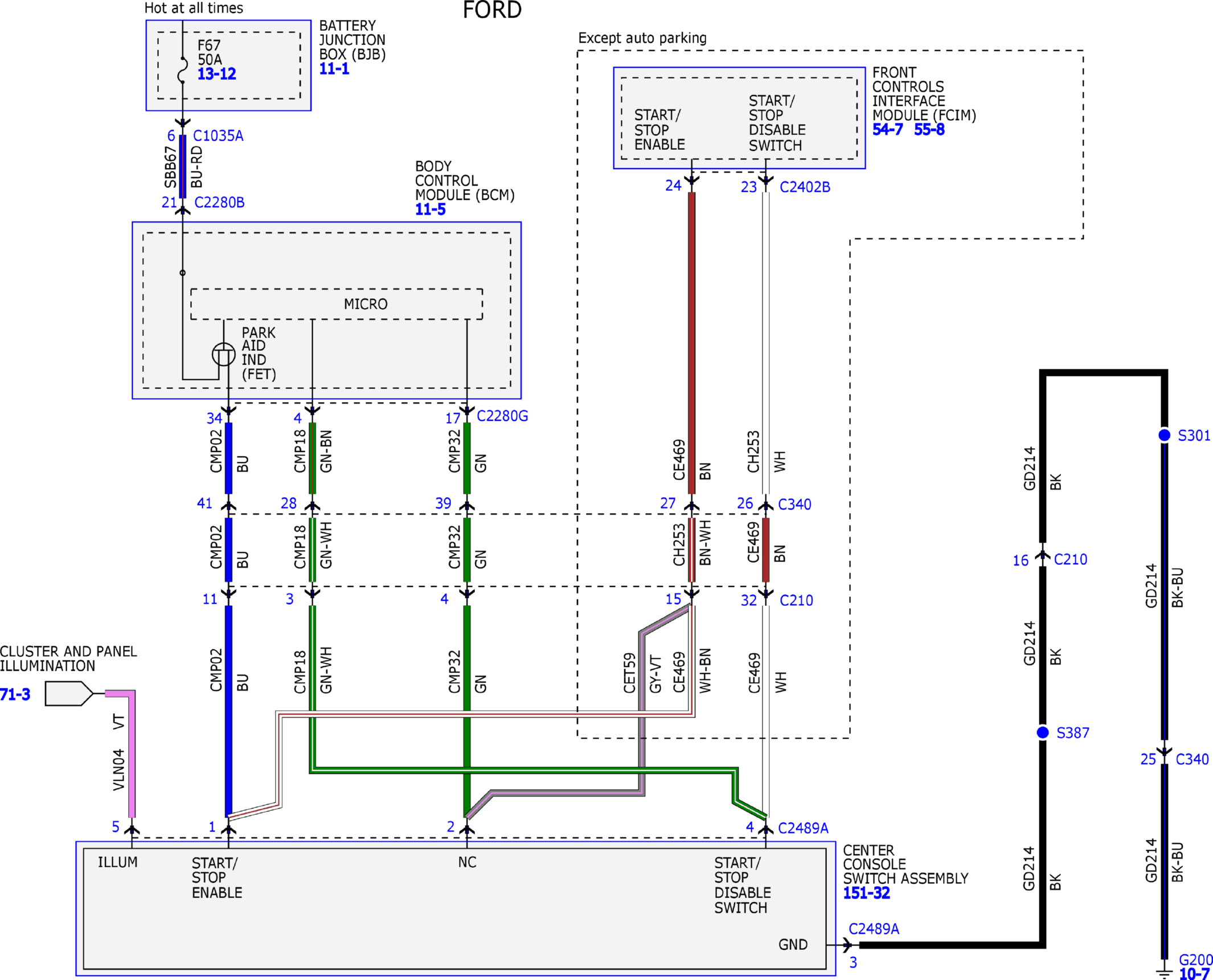The width and height of the screenshot is (1213, 980).
Task: Click the GN-BN wire color label
Action: click(x=326, y=452)
